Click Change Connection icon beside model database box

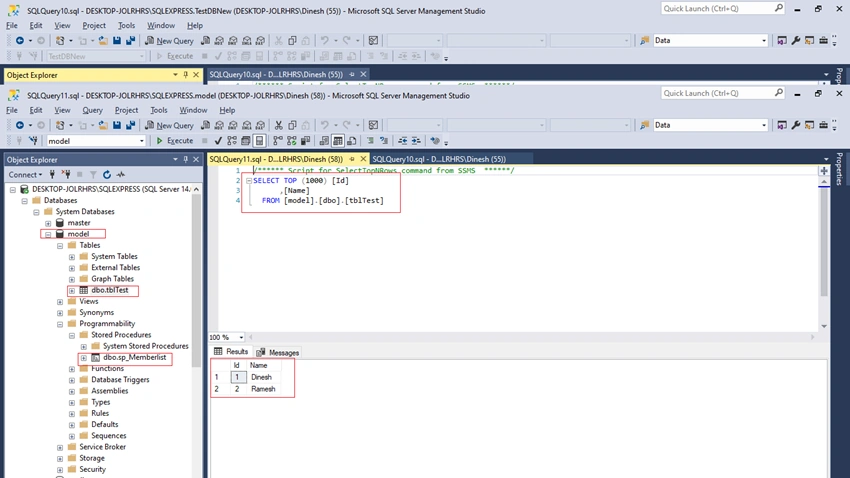(33, 141)
